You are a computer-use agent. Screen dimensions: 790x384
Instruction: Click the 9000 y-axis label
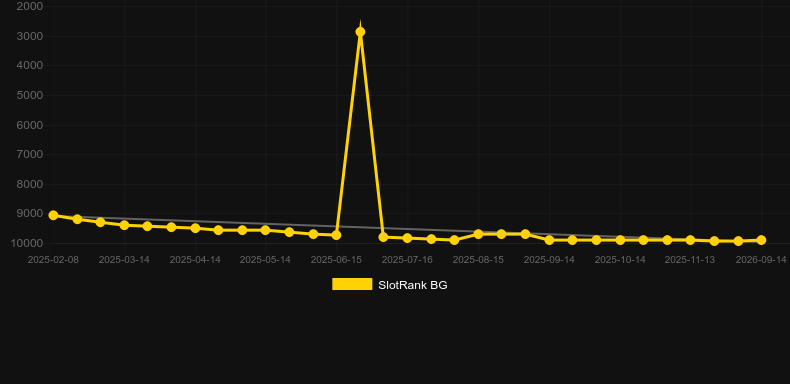pyautogui.click(x=30, y=214)
